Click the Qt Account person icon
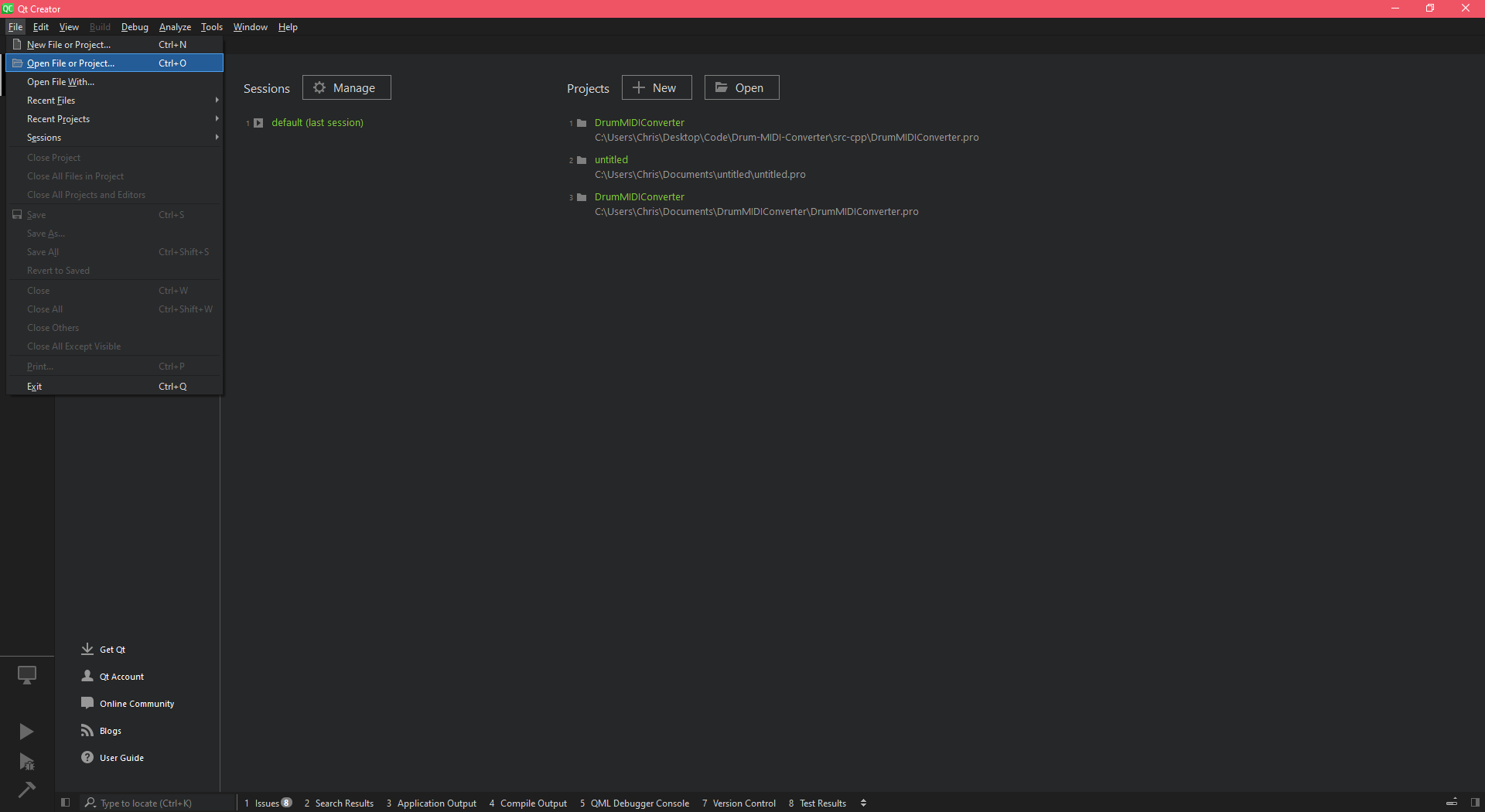The image size is (1485, 812). [87, 676]
